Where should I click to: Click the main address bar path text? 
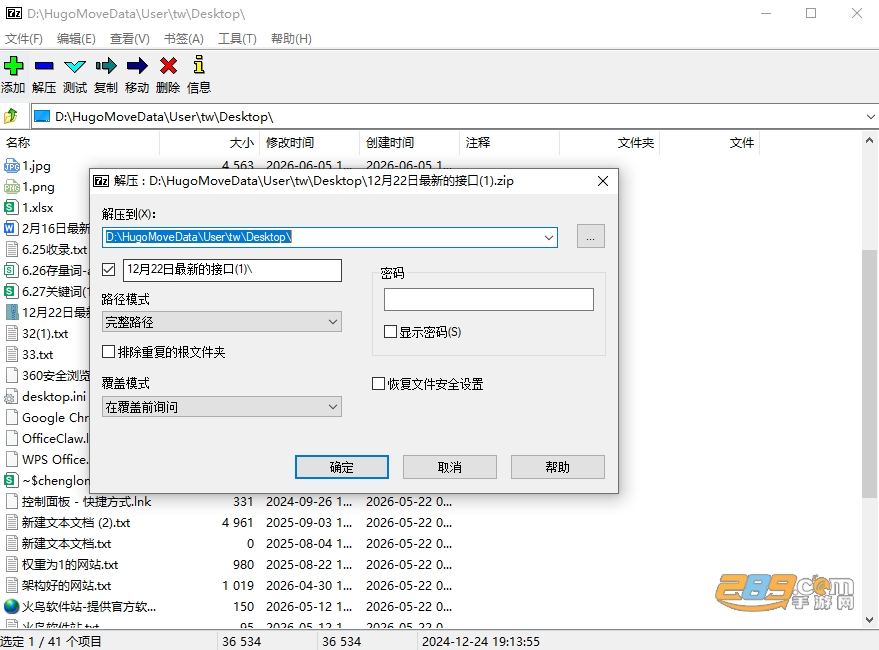coord(164,117)
